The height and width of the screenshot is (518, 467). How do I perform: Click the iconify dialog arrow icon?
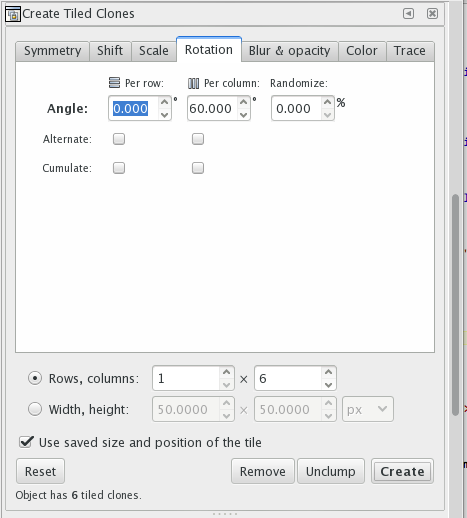[408, 14]
